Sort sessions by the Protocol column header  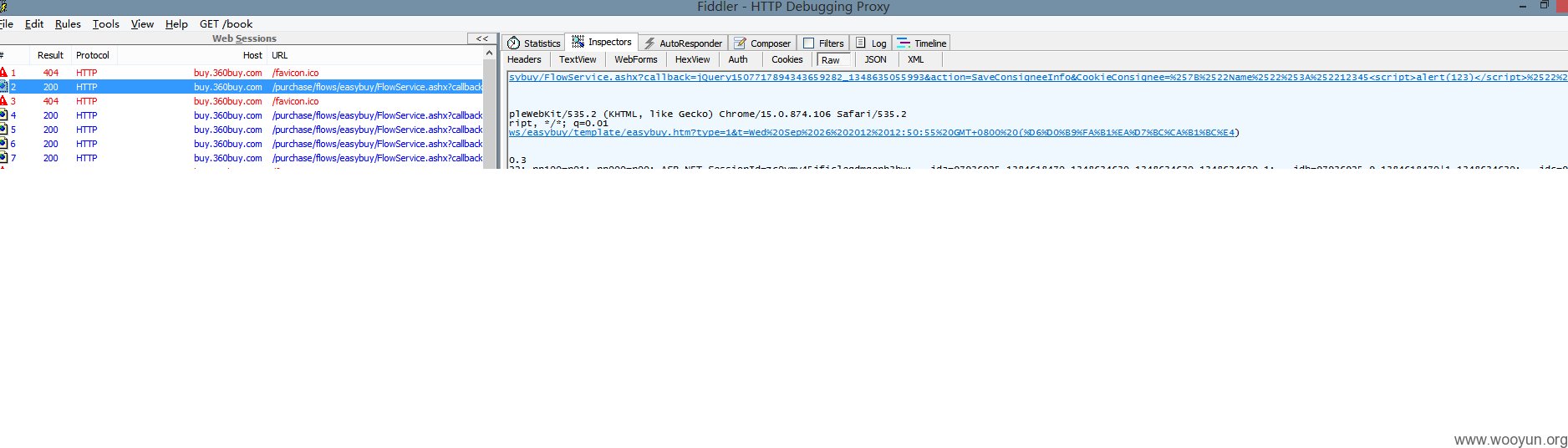tap(93, 55)
